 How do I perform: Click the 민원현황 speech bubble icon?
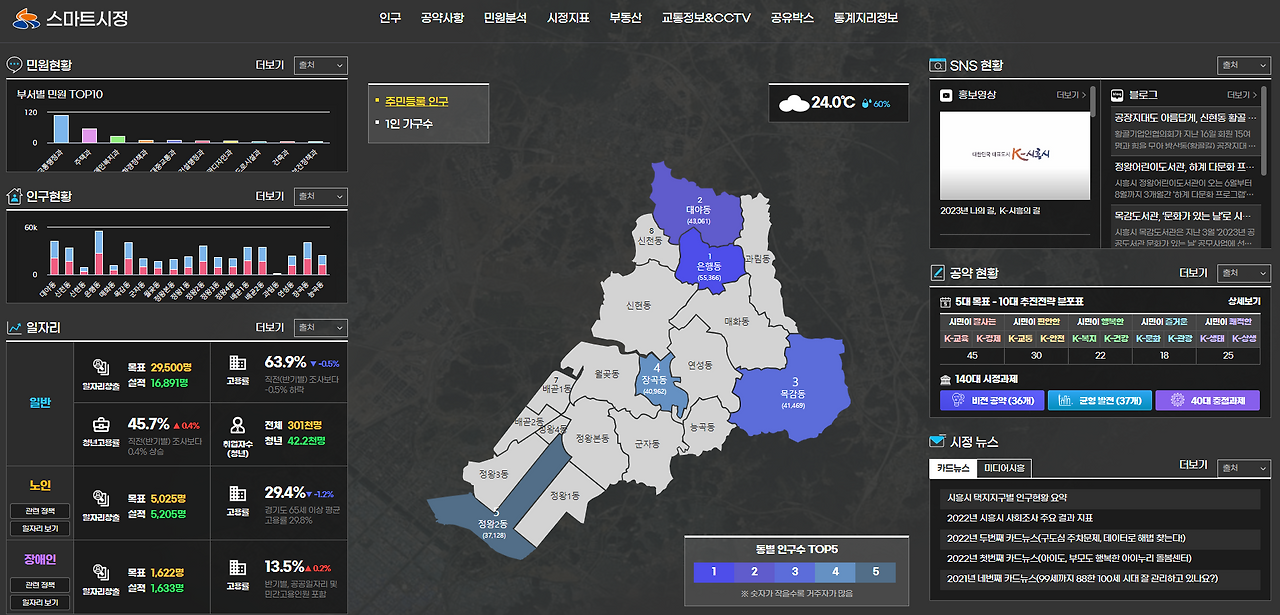coord(15,65)
